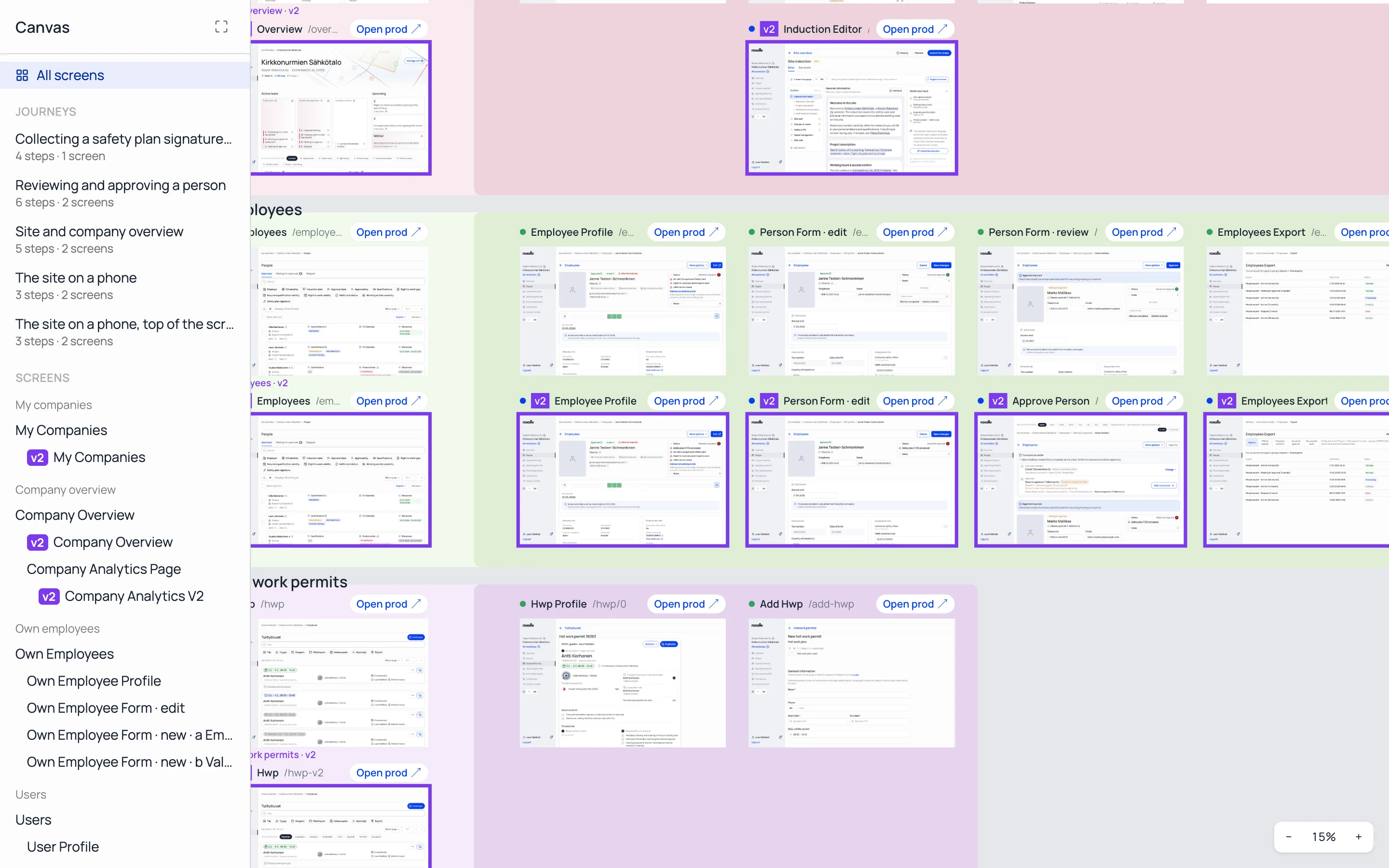Click the Company overview group label in sidebar

(x=66, y=489)
